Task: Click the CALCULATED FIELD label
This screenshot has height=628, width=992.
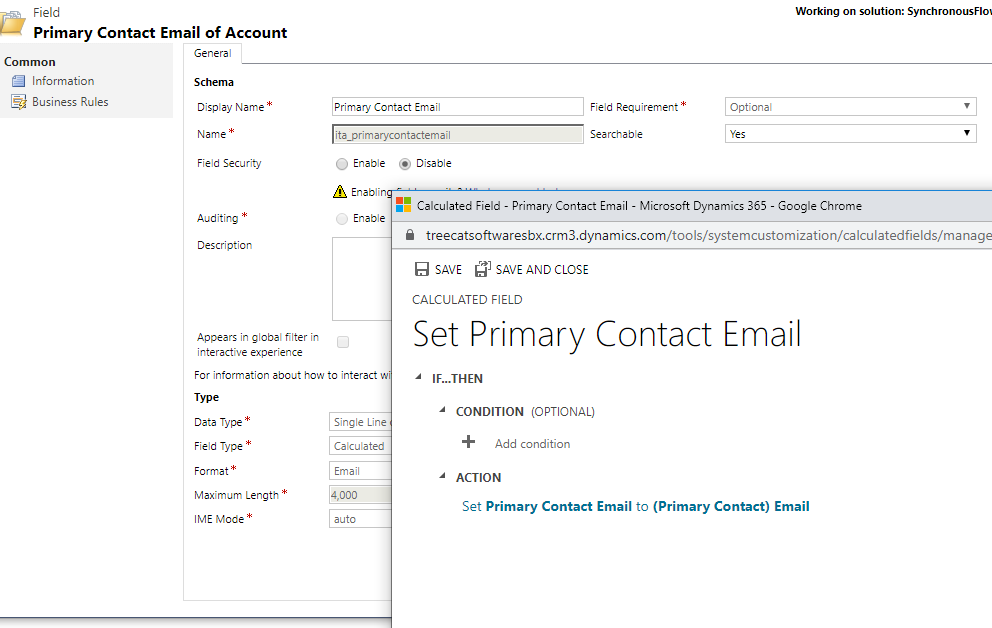Action: point(468,300)
